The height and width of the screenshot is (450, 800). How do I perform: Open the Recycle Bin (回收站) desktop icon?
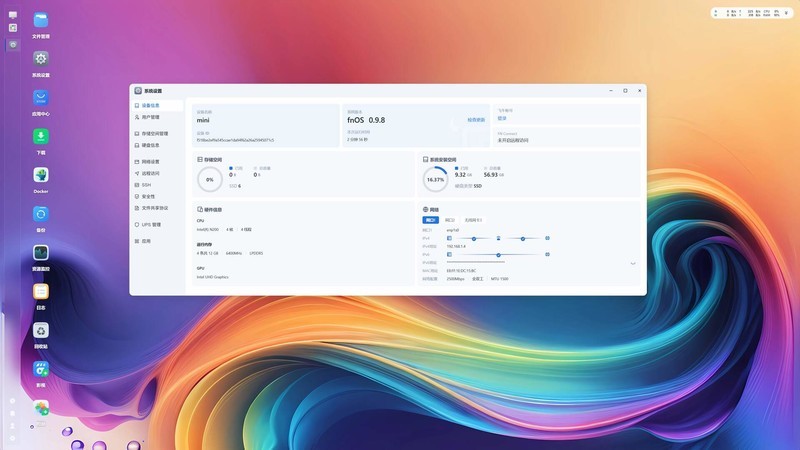pyautogui.click(x=41, y=330)
